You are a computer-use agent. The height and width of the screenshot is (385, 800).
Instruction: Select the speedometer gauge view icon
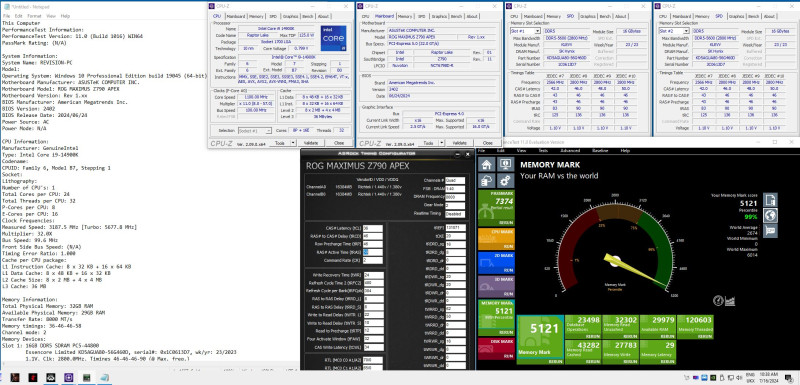(x=718, y=301)
